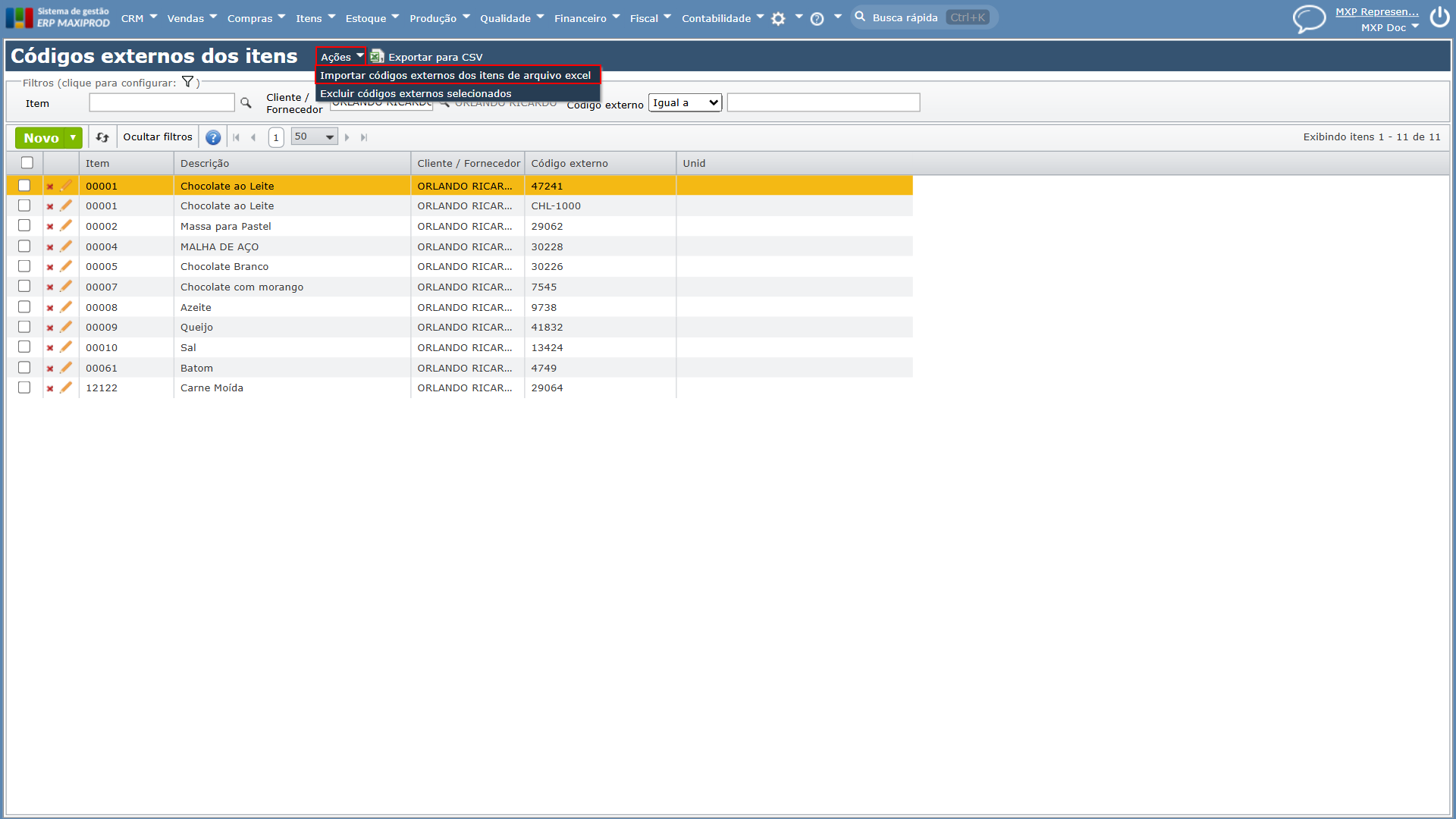1456x819 pixels.
Task: Click the Excel export icon
Action: 377,56
